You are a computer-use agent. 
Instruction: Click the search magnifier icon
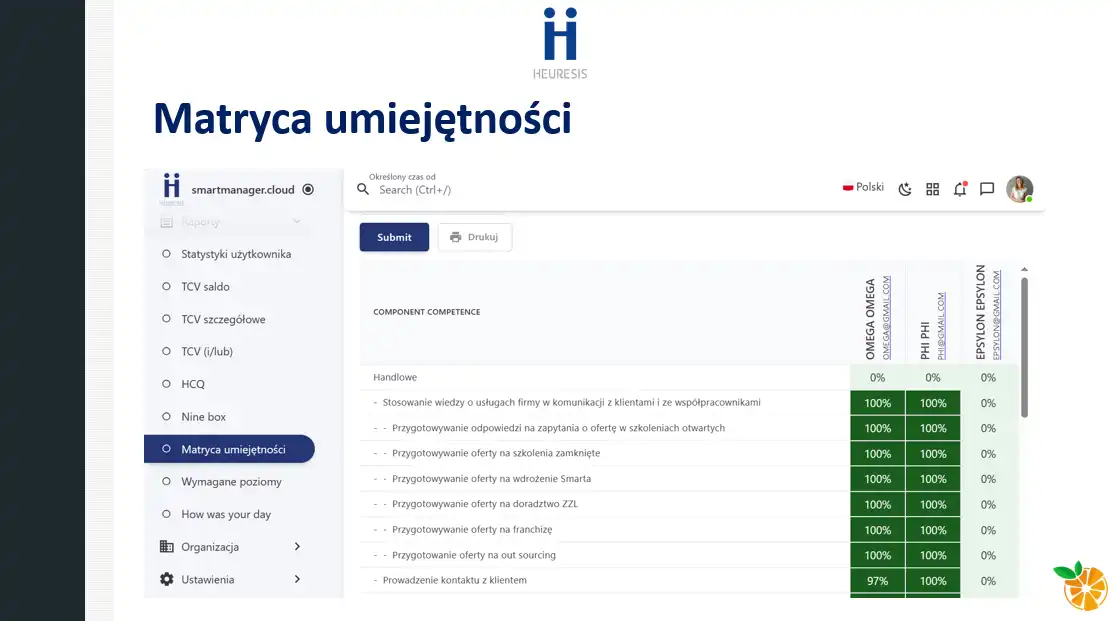coord(364,189)
